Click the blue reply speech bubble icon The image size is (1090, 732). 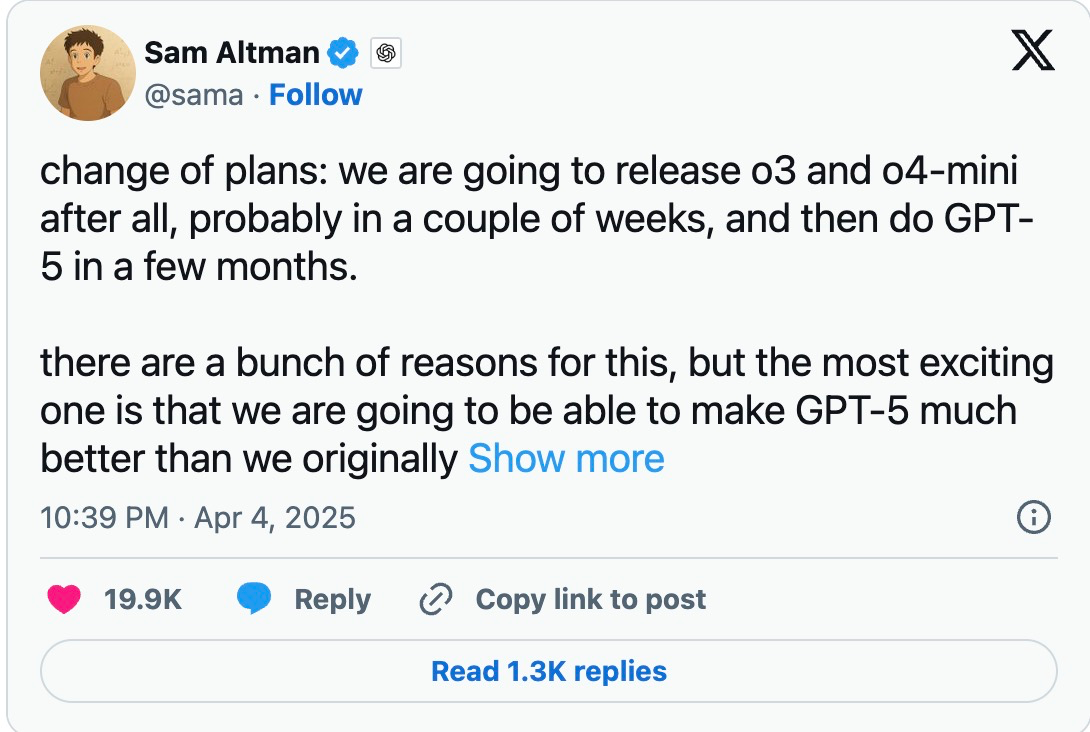coord(255,599)
